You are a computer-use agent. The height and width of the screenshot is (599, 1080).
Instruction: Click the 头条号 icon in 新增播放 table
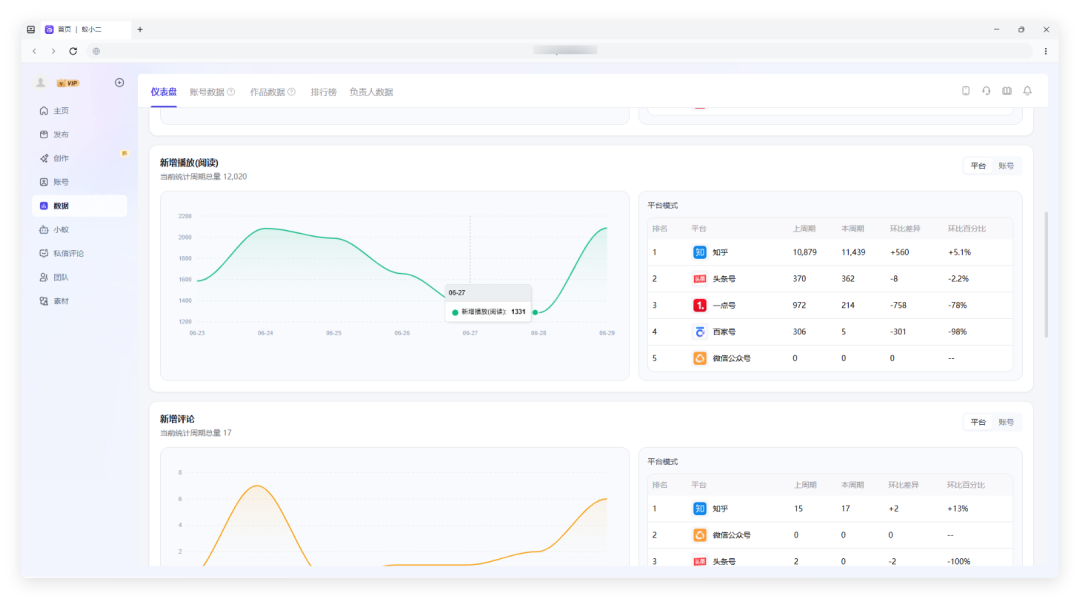tap(699, 279)
